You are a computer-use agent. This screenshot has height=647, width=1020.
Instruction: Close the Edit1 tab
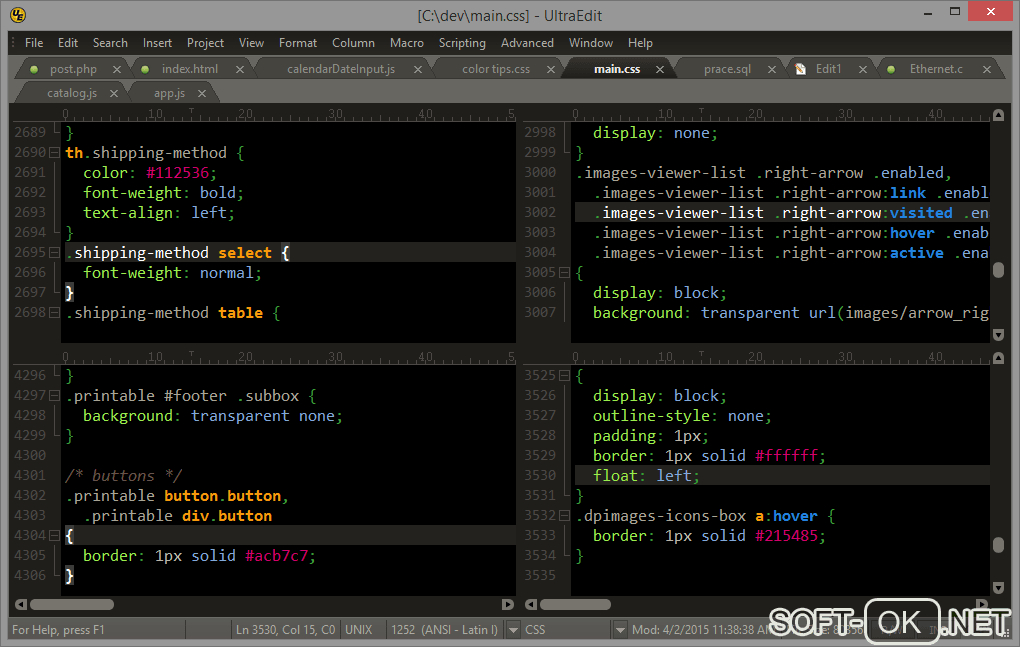pos(863,70)
